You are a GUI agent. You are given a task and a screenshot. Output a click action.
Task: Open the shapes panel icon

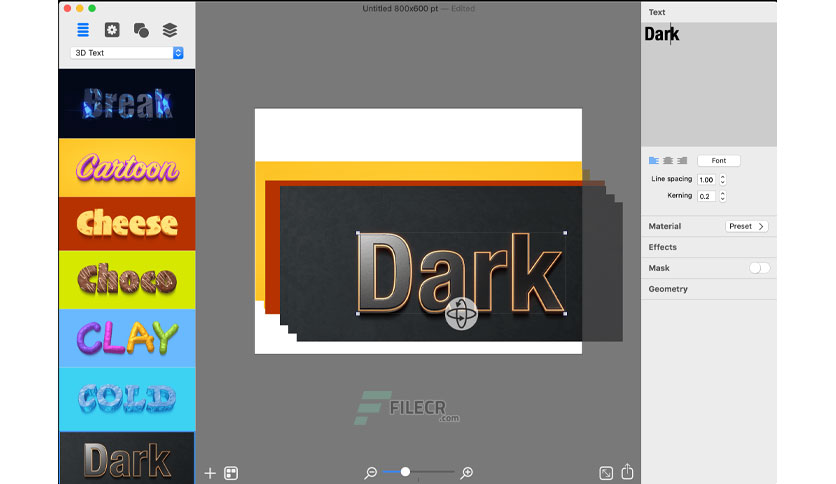pos(141,30)
